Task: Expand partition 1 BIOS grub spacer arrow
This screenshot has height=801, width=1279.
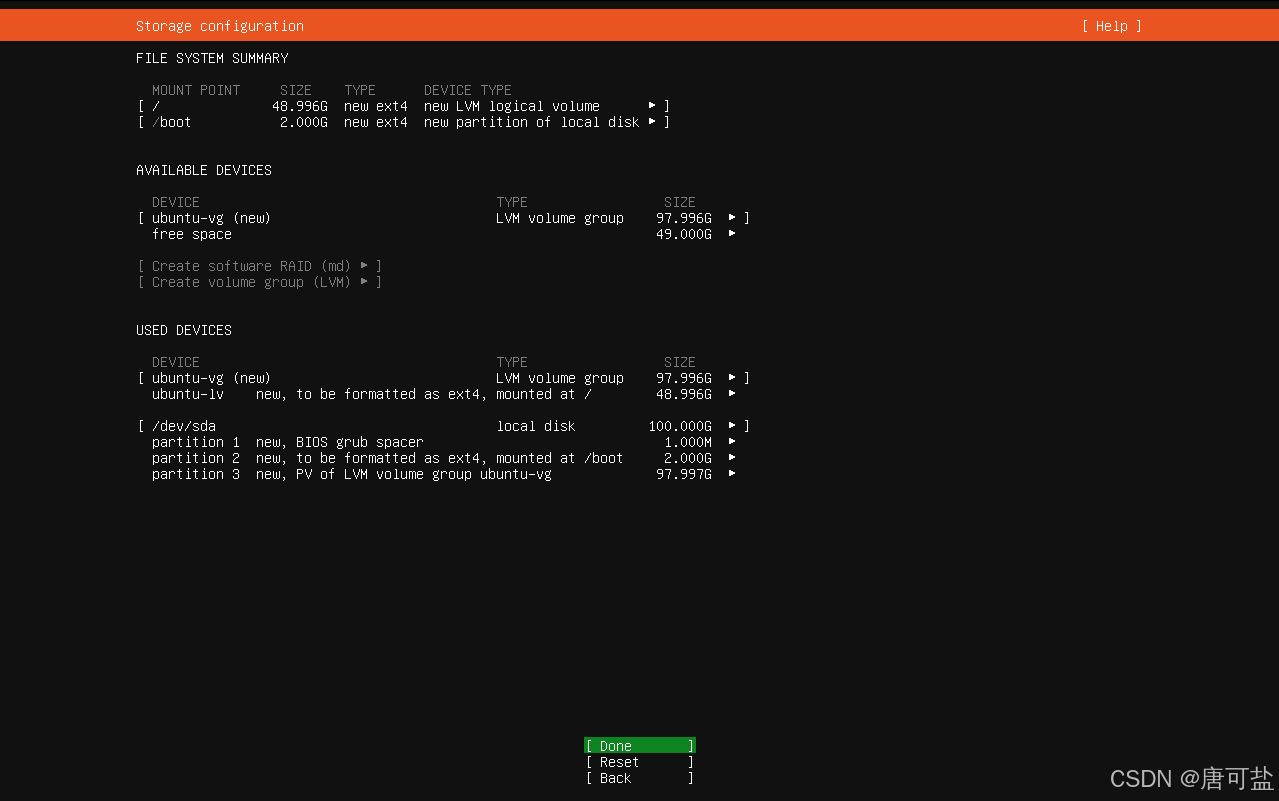Action: pos(732,442)
